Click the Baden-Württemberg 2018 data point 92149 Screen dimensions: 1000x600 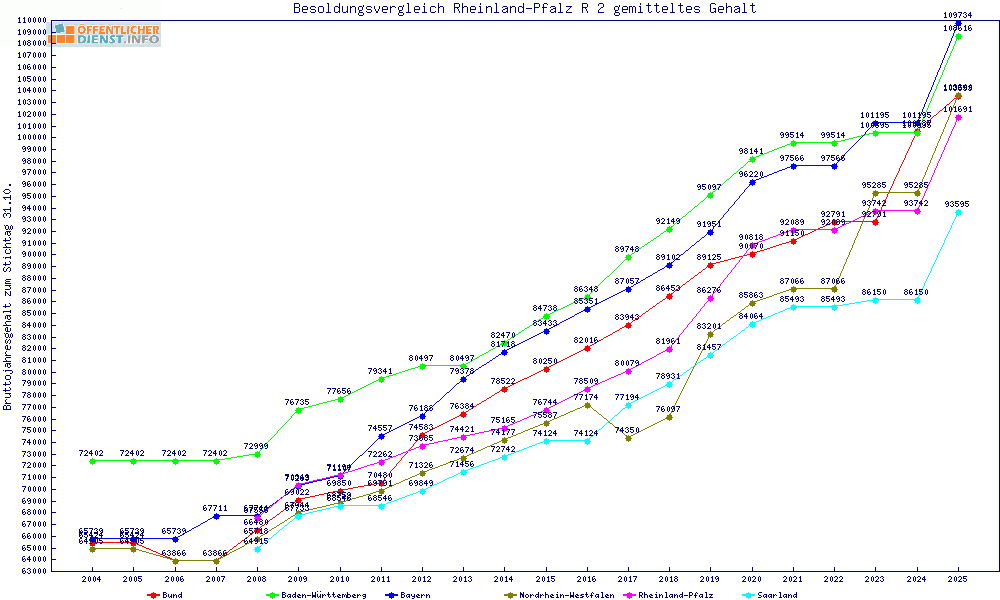tap(669, 229)
